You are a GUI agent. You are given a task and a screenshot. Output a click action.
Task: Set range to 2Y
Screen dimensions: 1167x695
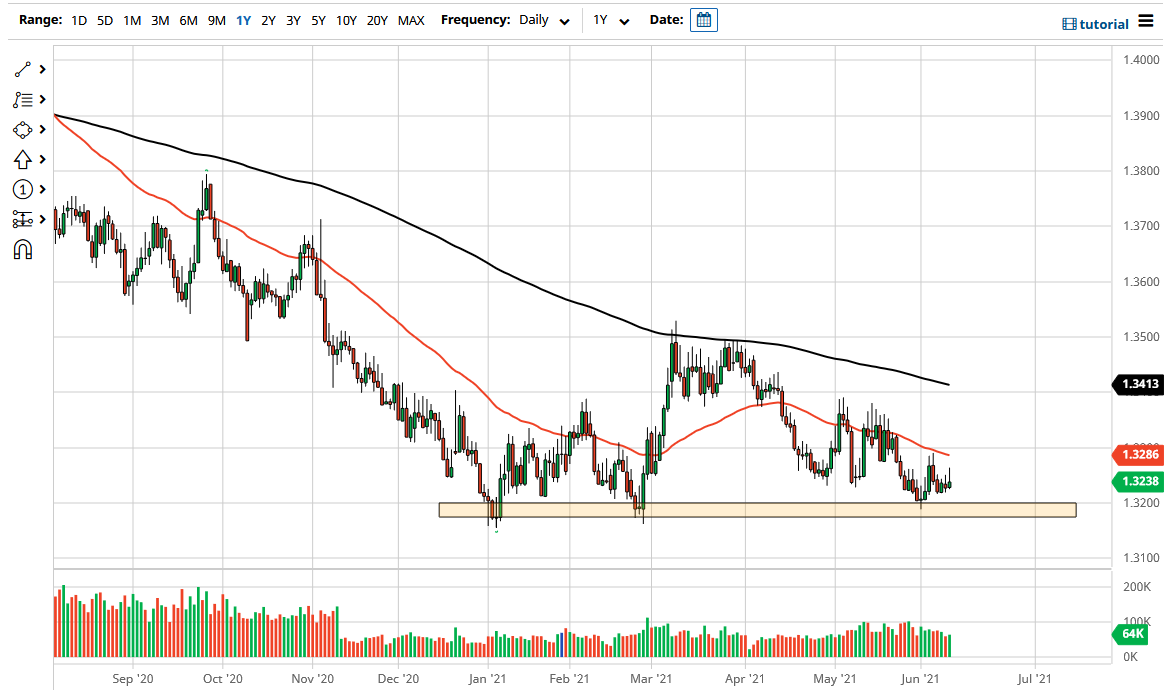click(269, 21)
